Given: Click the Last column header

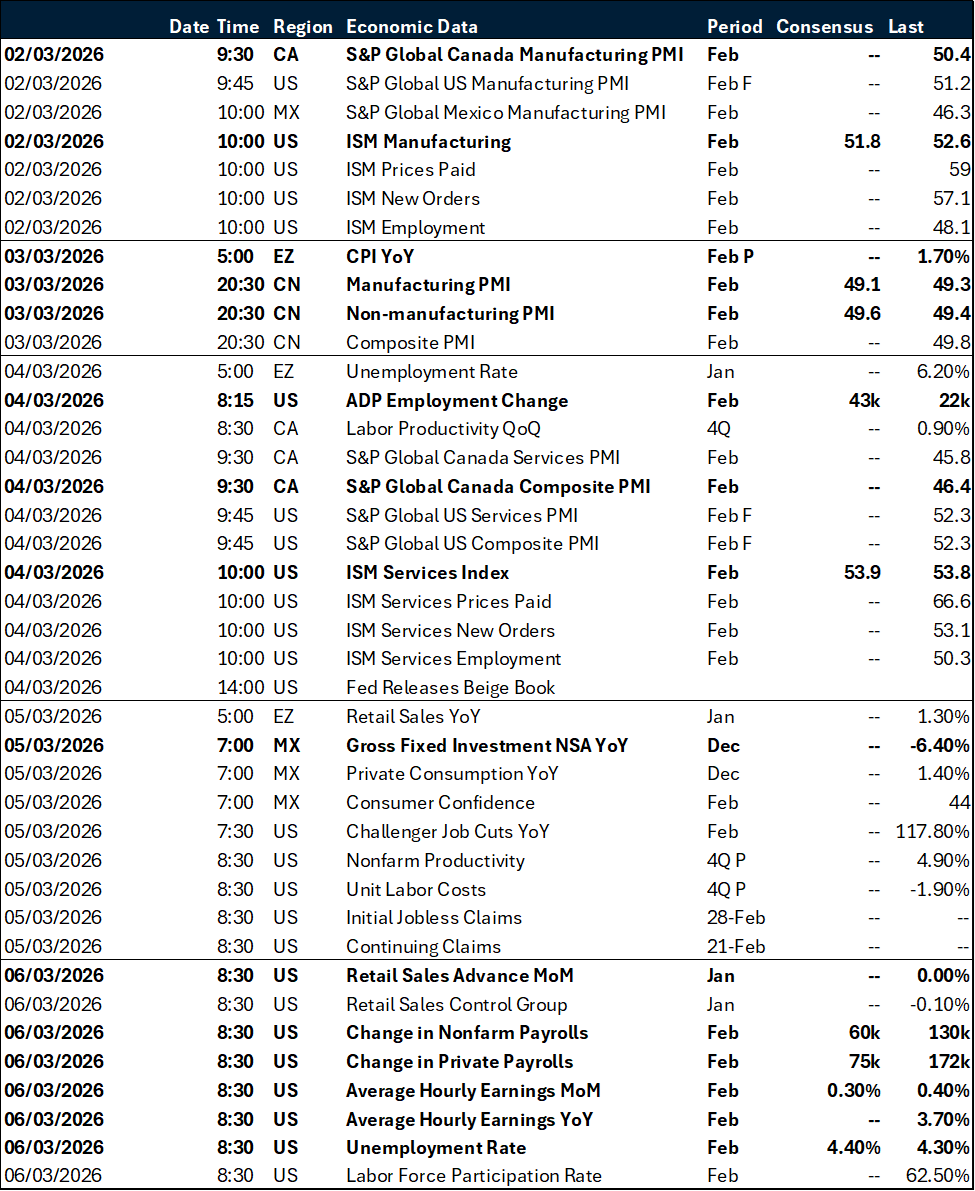Looking at the screenshot, I should (905, 26).
